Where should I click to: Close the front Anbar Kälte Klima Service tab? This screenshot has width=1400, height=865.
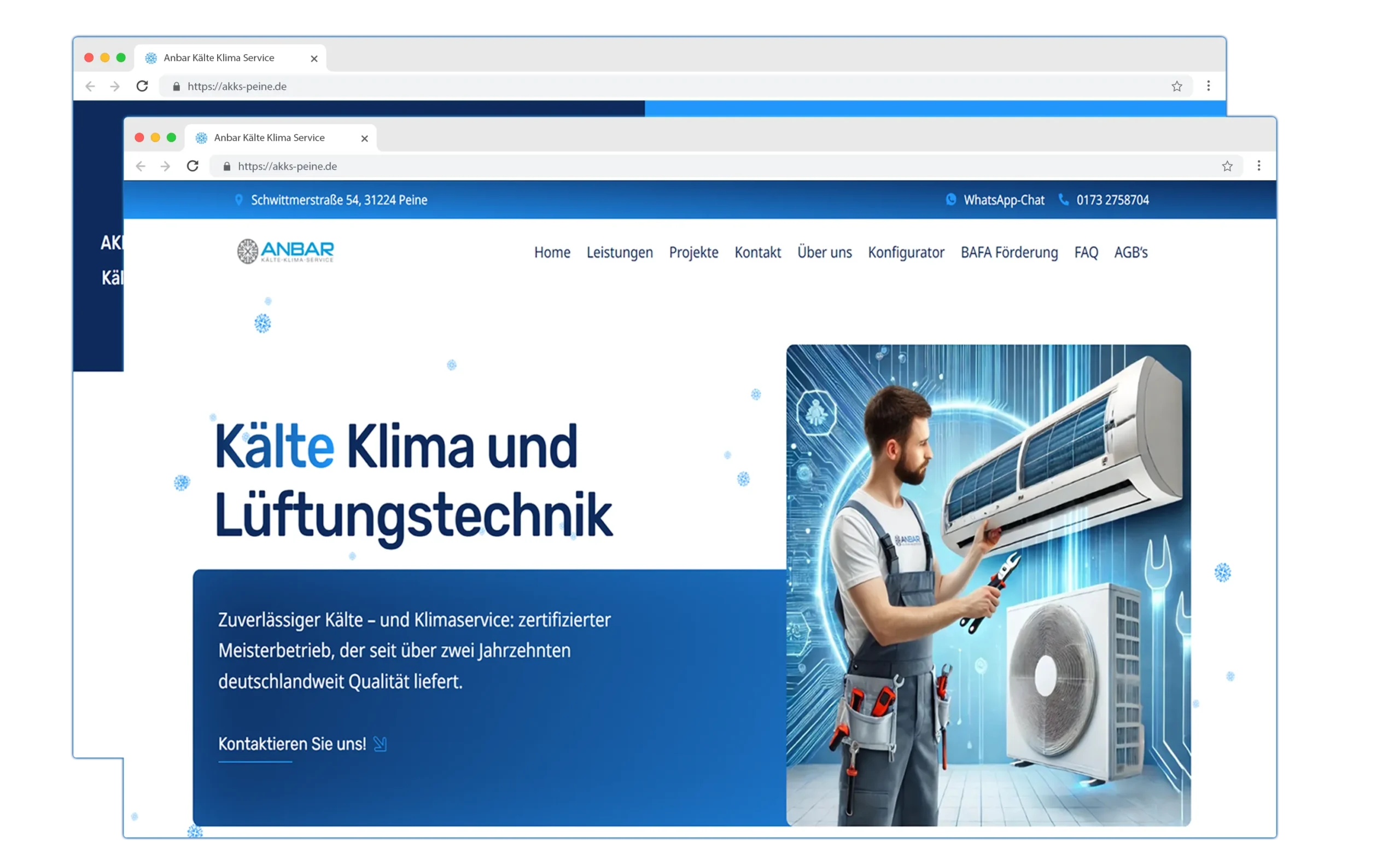pos(364,138)
